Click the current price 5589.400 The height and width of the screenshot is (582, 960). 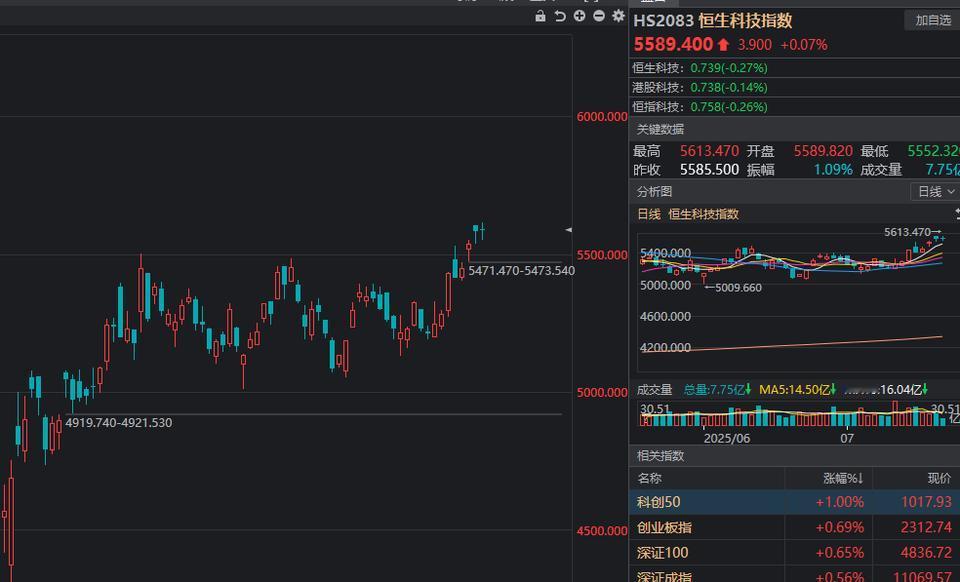pyautogui.click(x=673, y=44)
